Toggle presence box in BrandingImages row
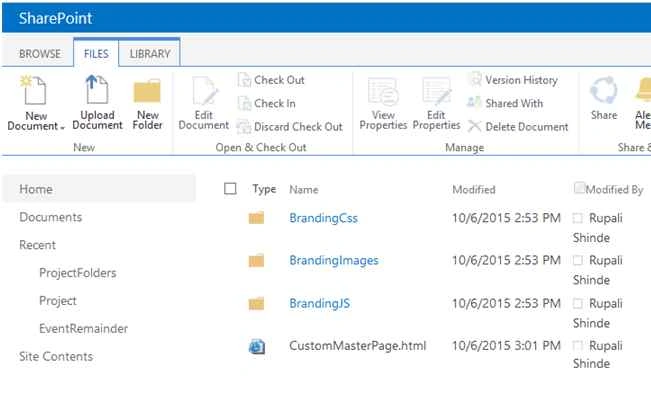 coord(578,260)
